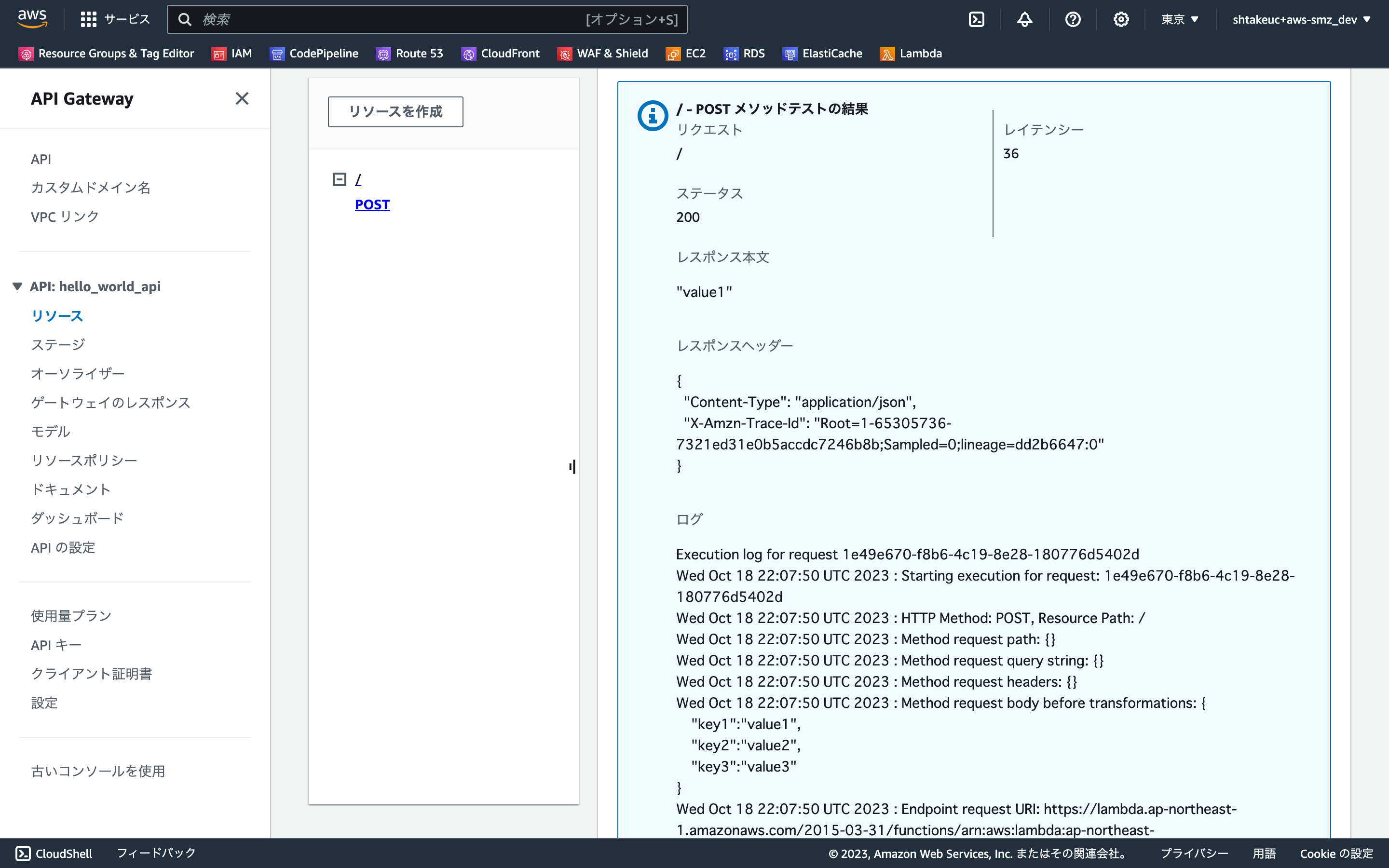Open 使用量プラン in navigation

tap(71, 616)
